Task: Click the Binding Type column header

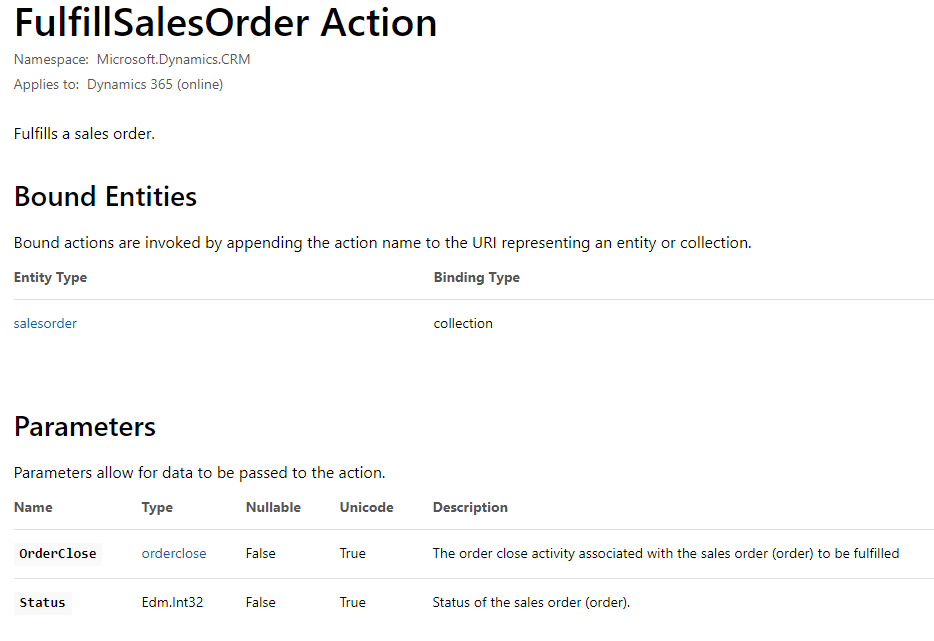Action: point(477,278)
